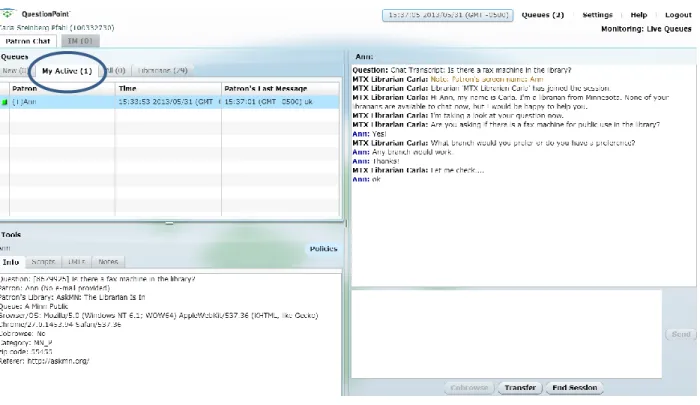Open the Notes tools tab
This screenshot has height=405, width=700.
coord(108,262)
